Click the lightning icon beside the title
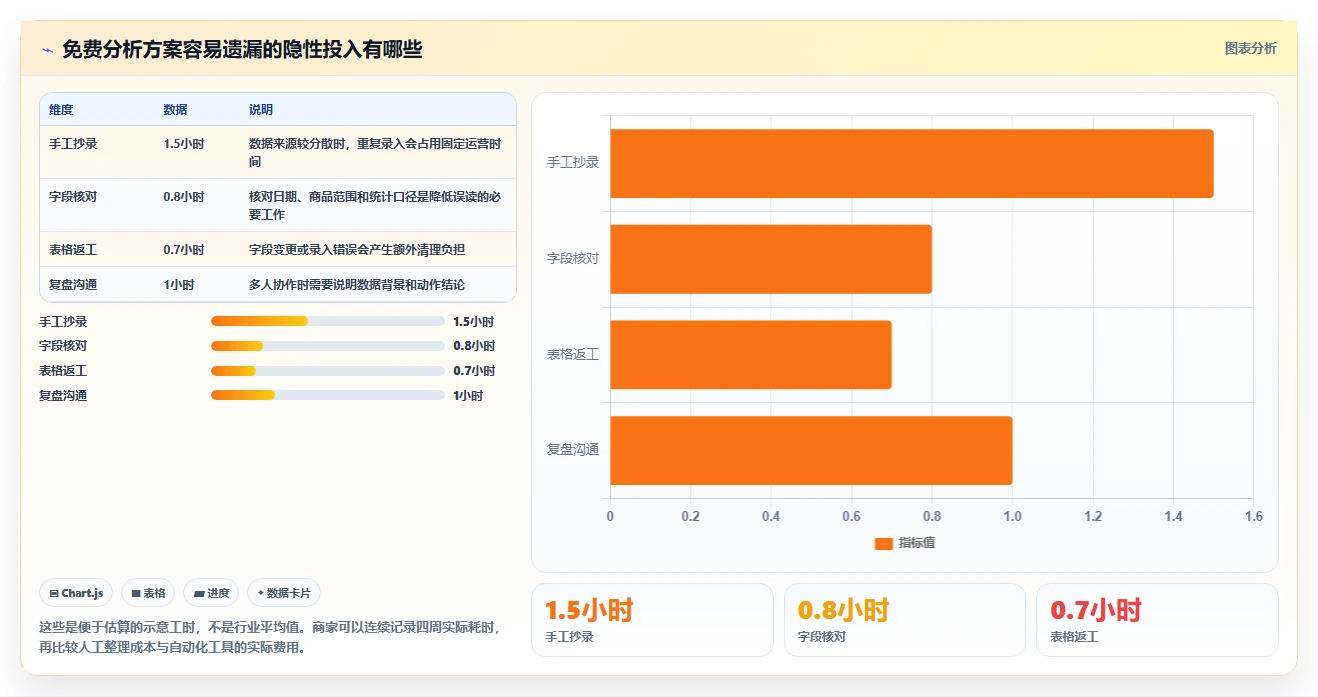1318x697 pixels. tap(47, 49)
